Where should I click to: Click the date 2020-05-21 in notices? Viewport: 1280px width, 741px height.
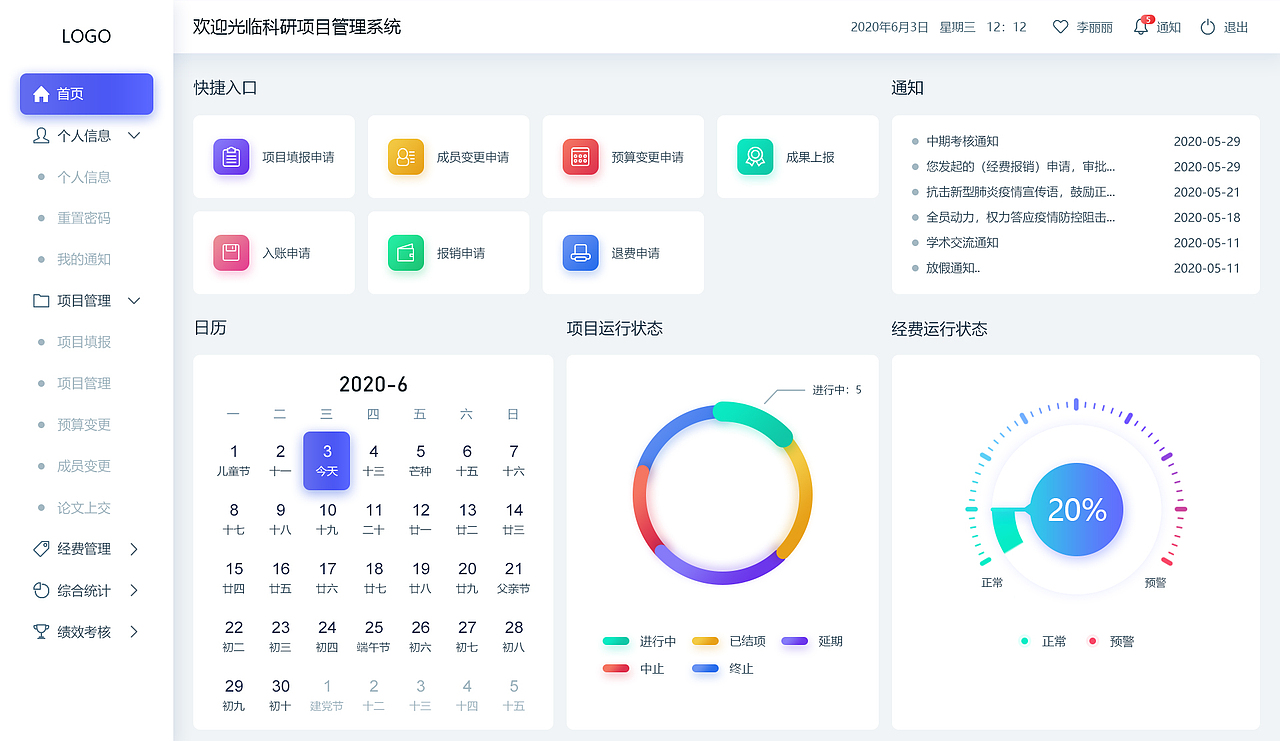1207,192
